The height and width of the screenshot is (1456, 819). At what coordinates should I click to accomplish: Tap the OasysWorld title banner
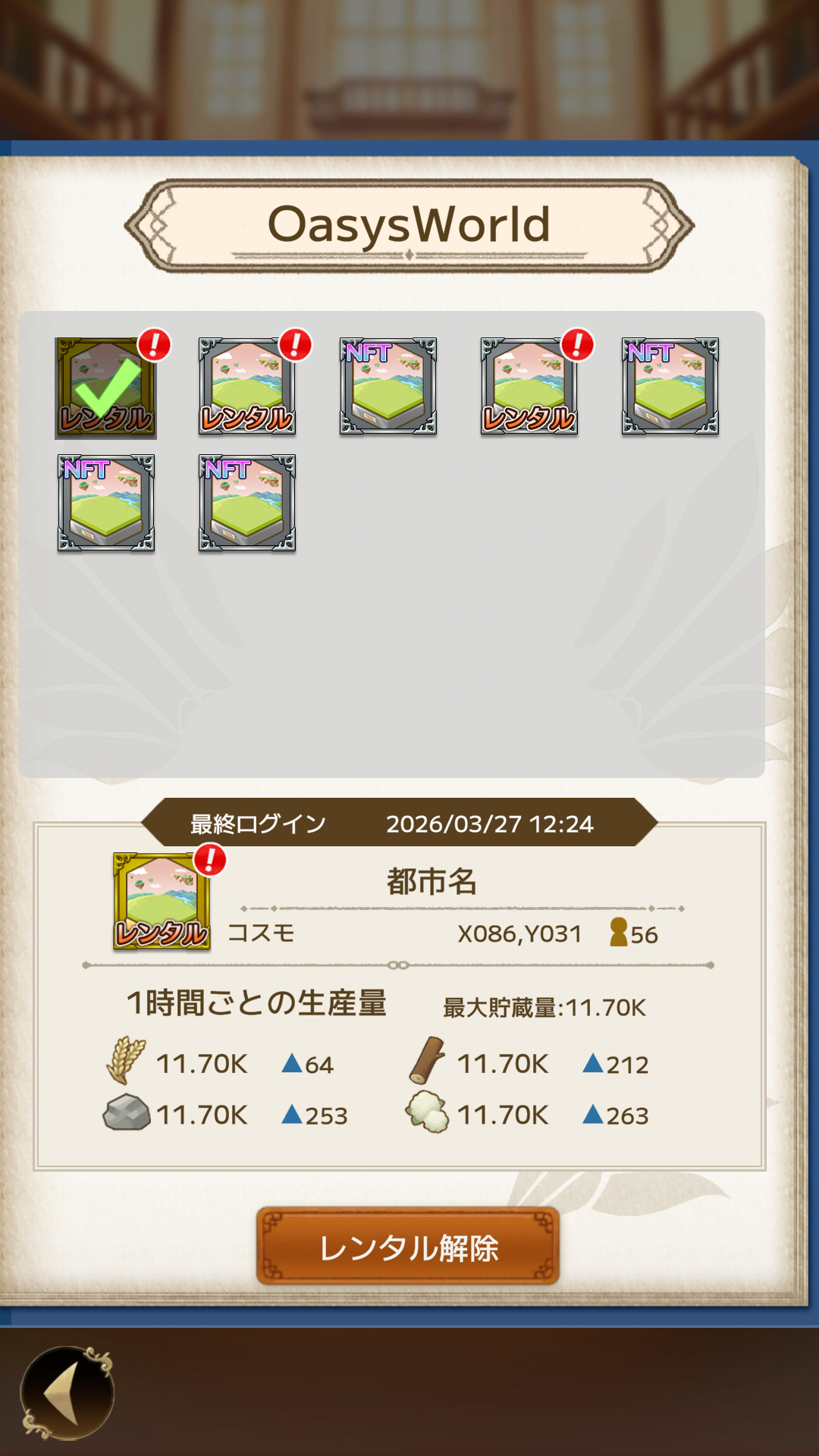409,225
